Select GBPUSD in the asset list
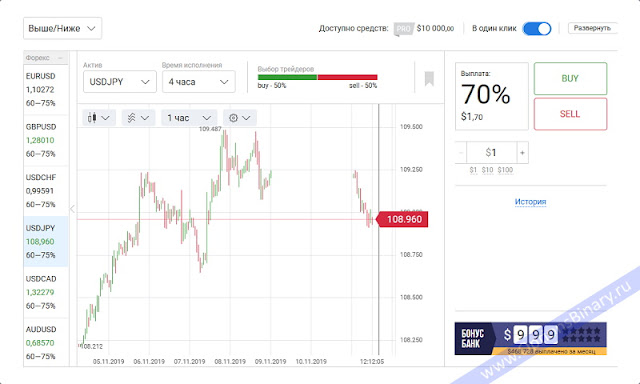The image size is (640, 384). 46,140
